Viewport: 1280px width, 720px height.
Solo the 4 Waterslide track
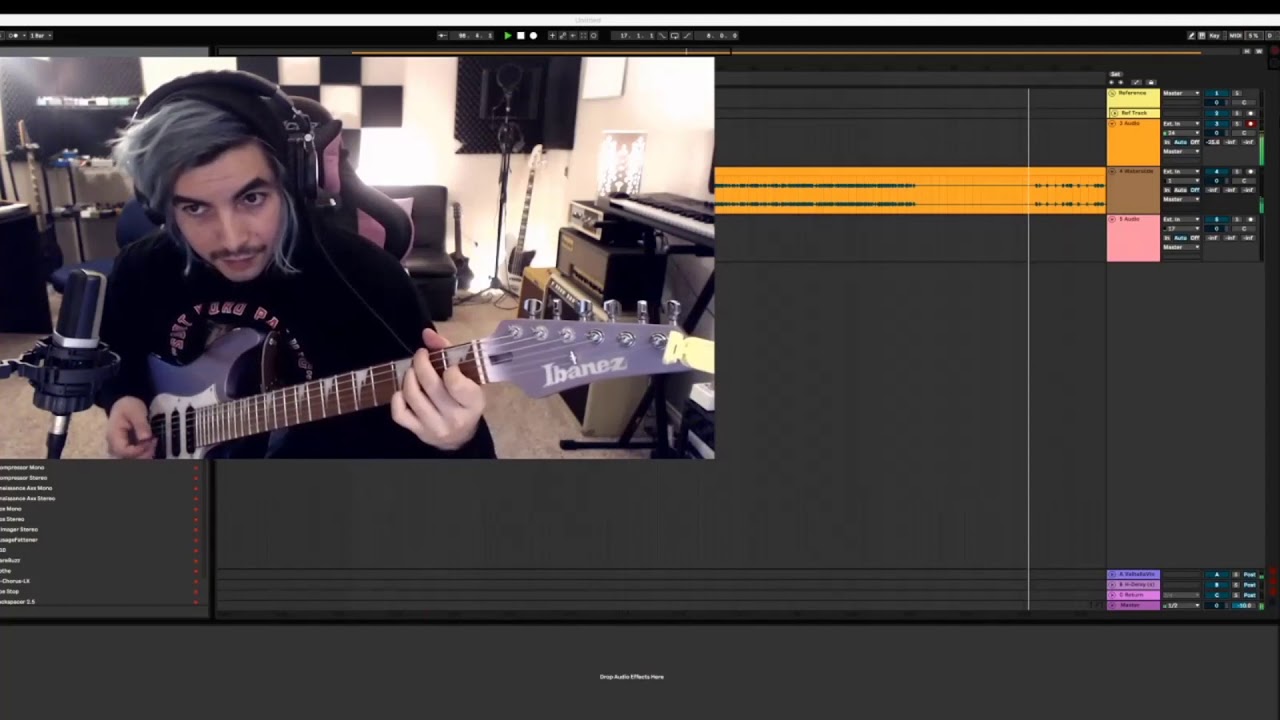click(x=1237, y=171)
